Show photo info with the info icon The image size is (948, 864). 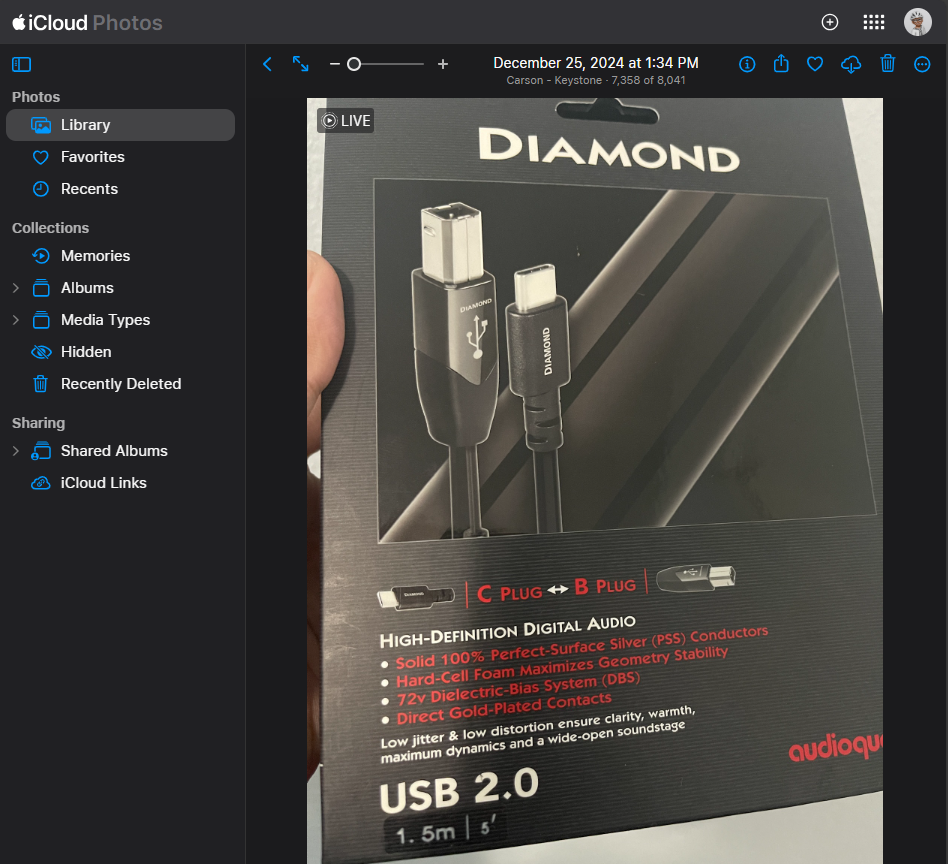[x=747, y=64]
